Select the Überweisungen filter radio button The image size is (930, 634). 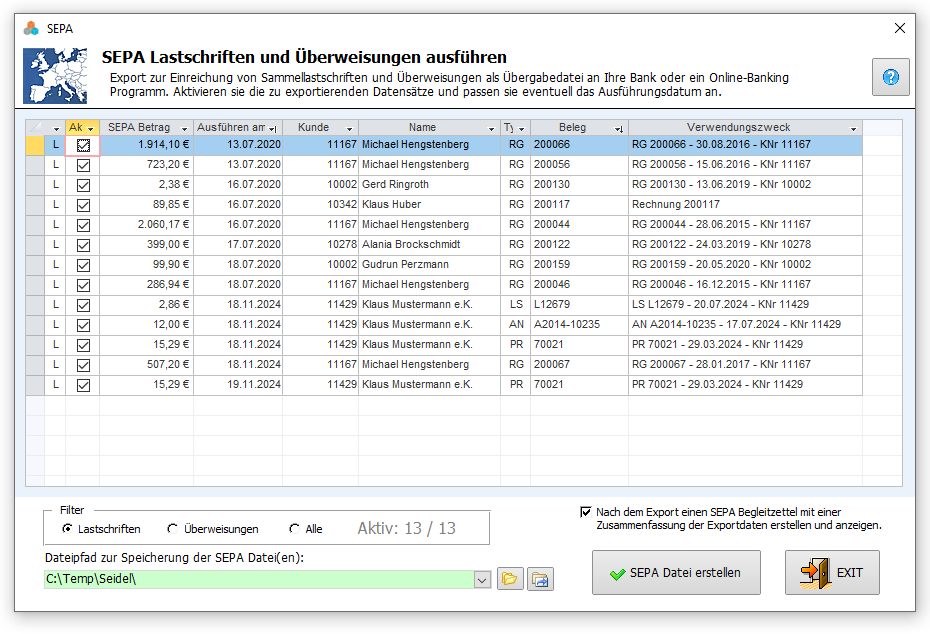coord(173,528)
